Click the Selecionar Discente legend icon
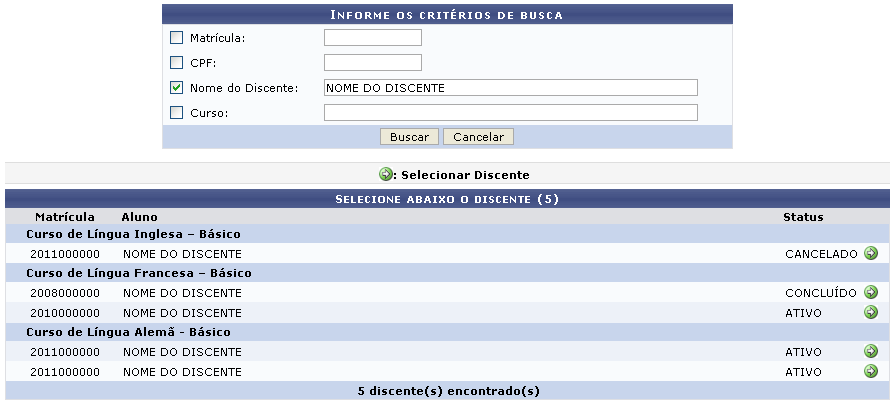The image size is (893, 404). coord(386,174)
